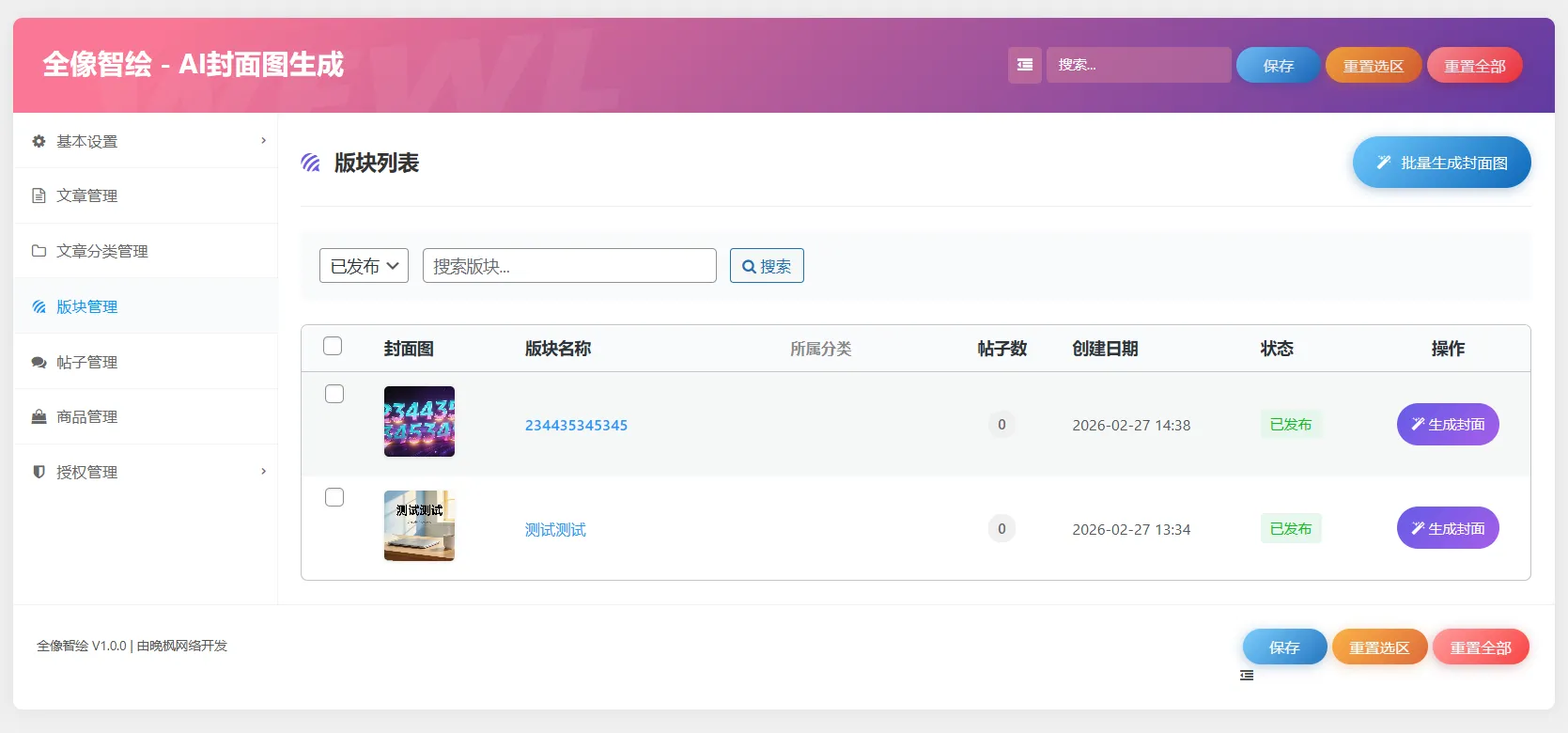Expand the 授权管理 submenu chevron

click(263, 472)
